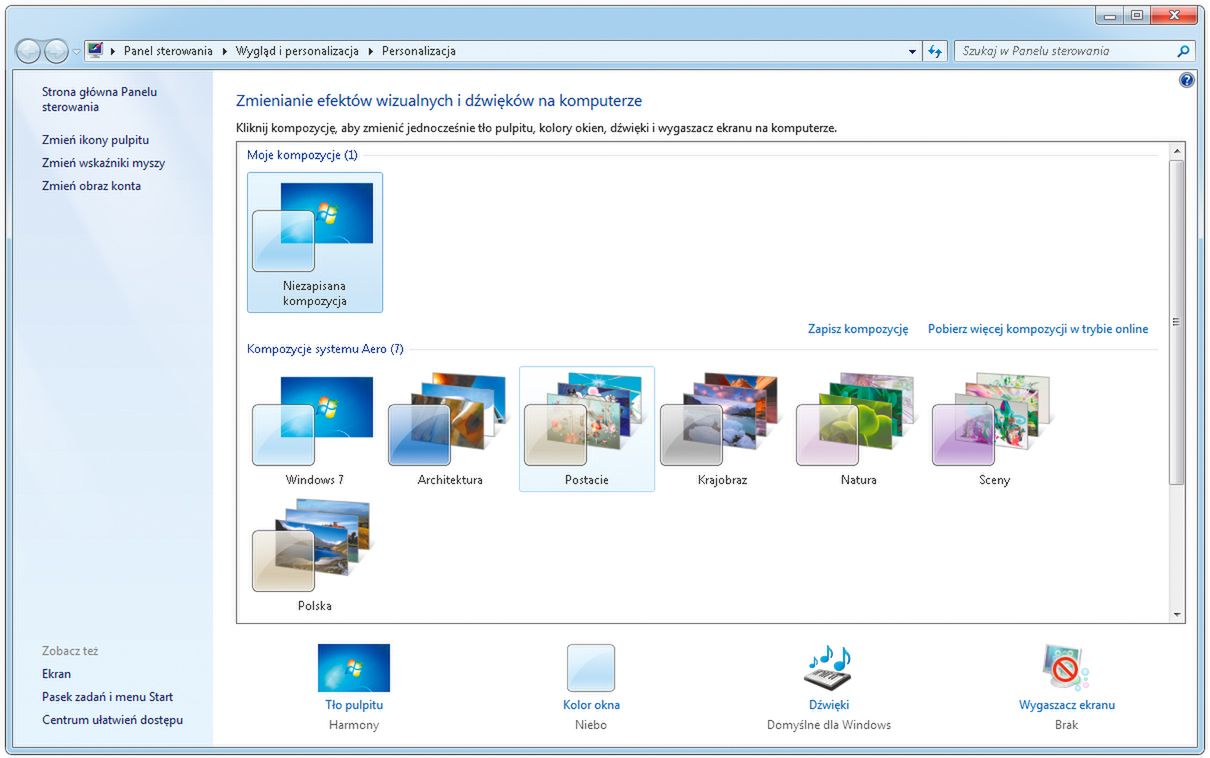1210x758 pixels.
Task: Click 'Moje kompozycje (1)' group header
Action: [302, 155]
